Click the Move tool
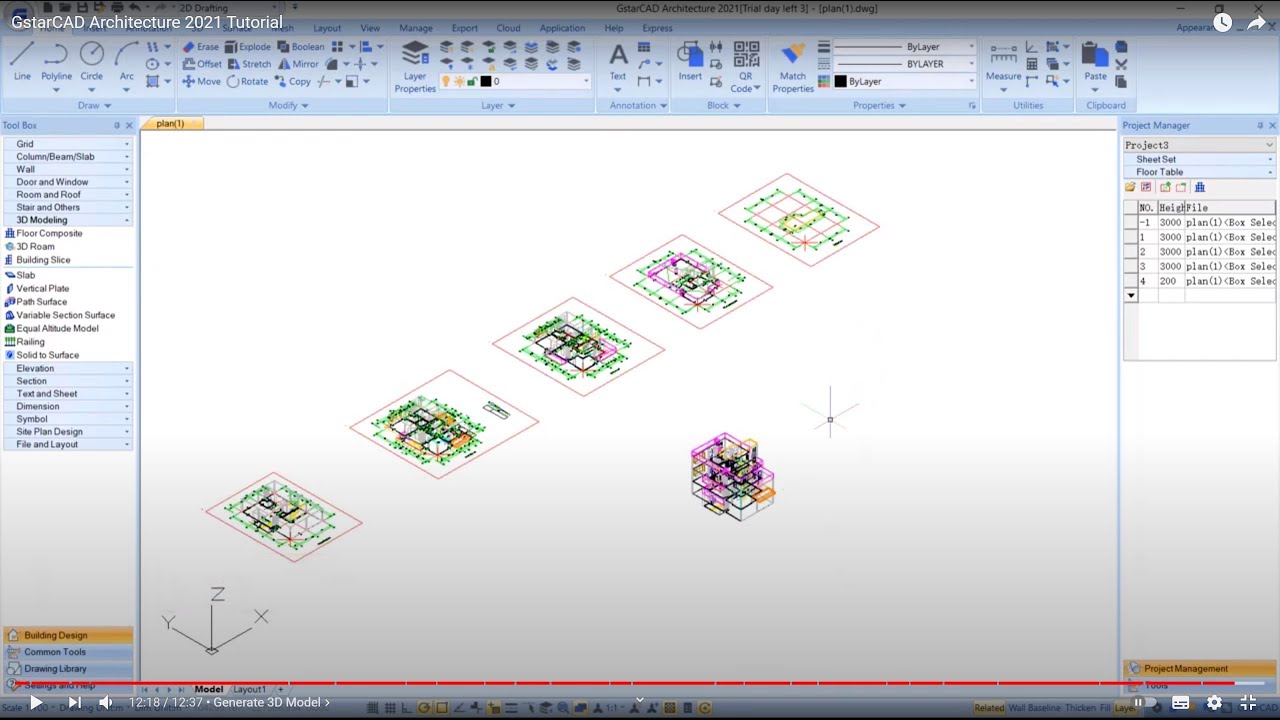 tap(201, 81)
